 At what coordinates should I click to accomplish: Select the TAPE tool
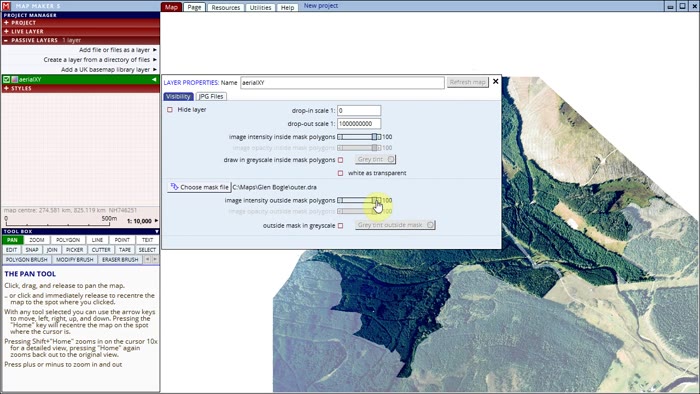point(125,250)
